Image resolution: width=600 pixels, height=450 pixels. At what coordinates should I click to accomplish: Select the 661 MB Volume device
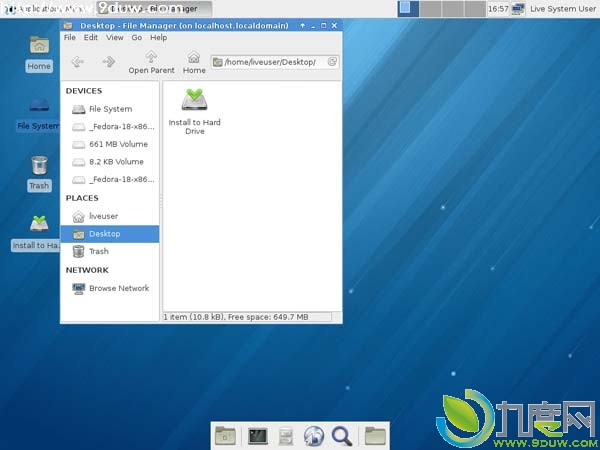pos(117,144)
